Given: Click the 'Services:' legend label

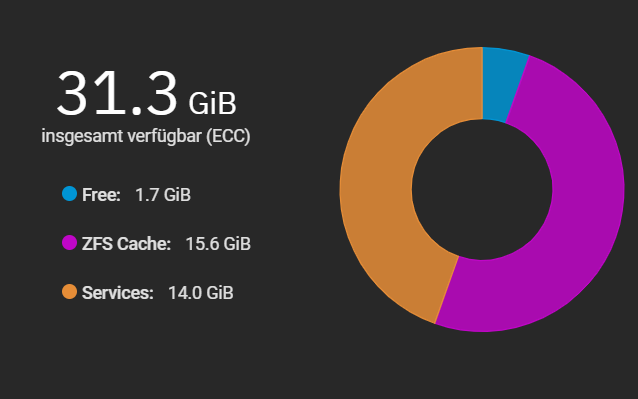Looking at the screenshot, I should click(x=118, y=292).
